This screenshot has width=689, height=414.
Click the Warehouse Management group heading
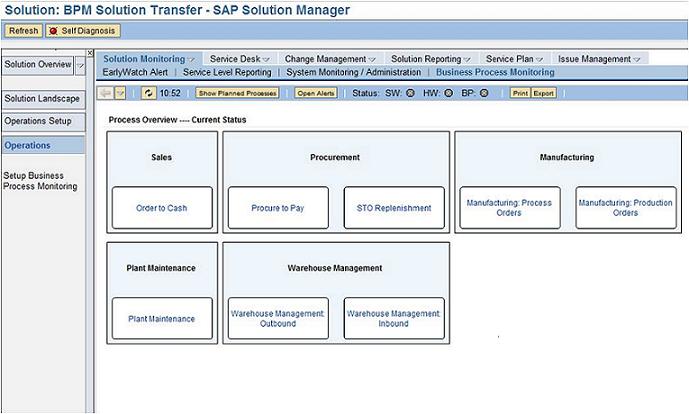[x=335, y=268]
